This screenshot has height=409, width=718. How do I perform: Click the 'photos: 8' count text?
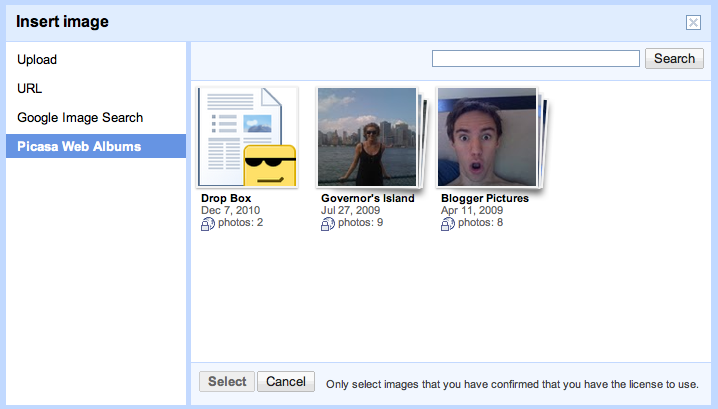[480, 223]
